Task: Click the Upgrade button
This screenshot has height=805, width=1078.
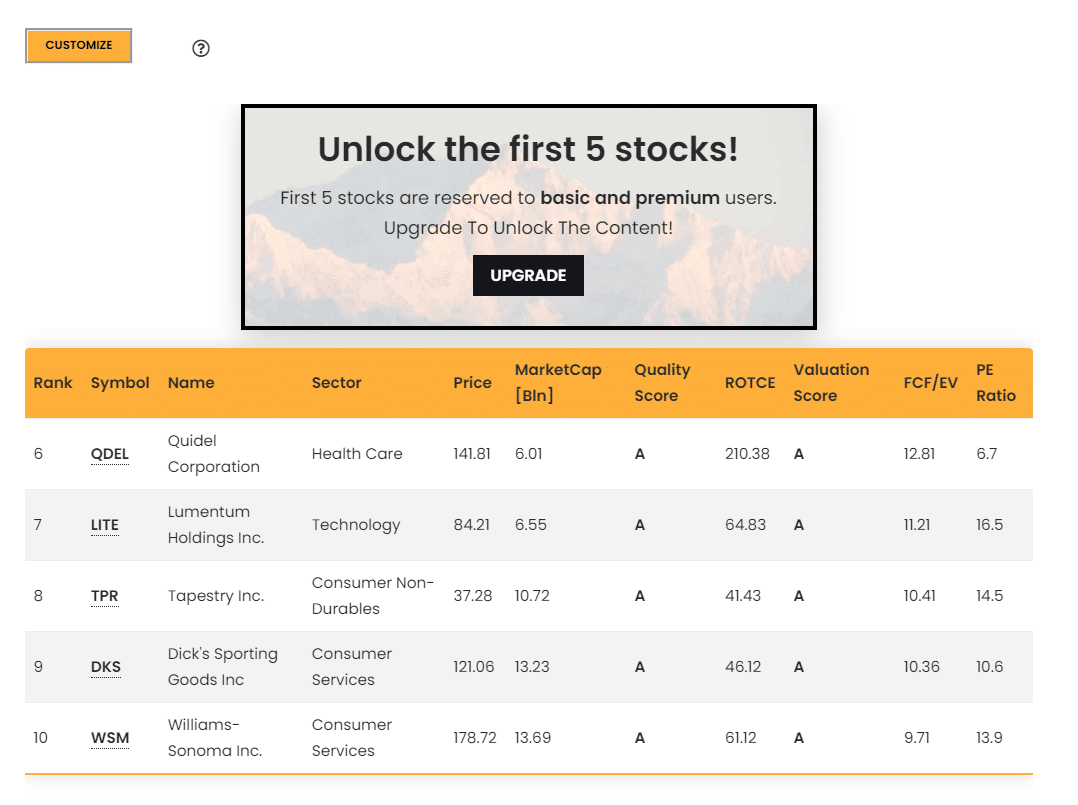Action: pos(528,275)
